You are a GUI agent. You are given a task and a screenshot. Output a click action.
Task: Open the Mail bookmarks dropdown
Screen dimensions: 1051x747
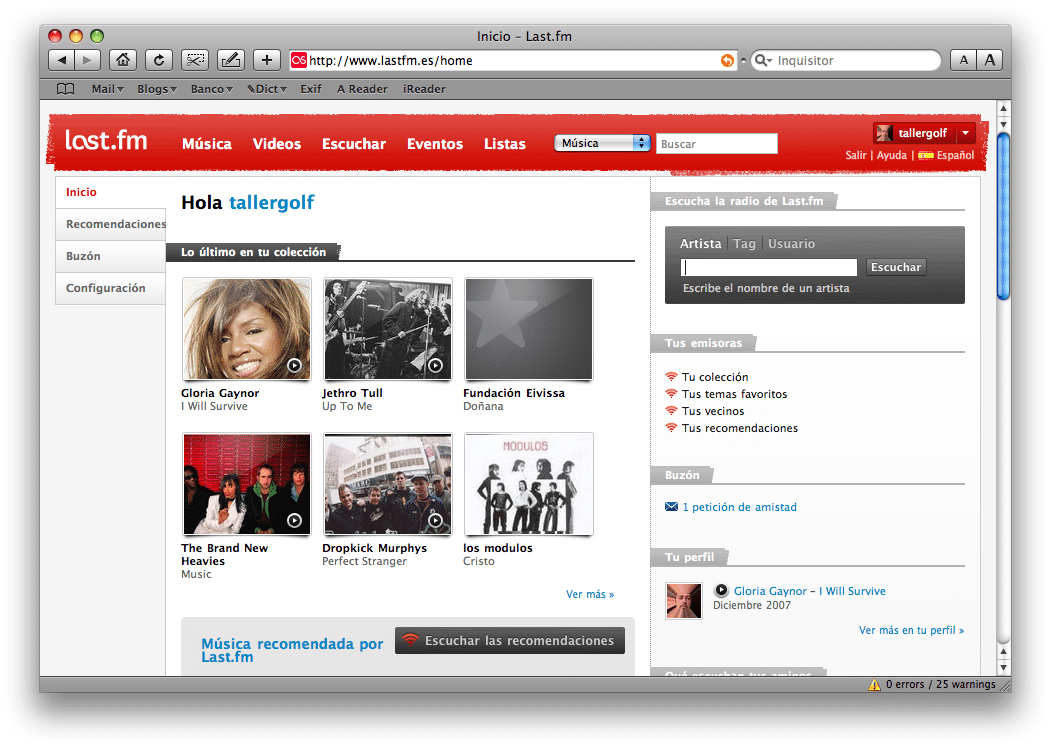[107, 89]
